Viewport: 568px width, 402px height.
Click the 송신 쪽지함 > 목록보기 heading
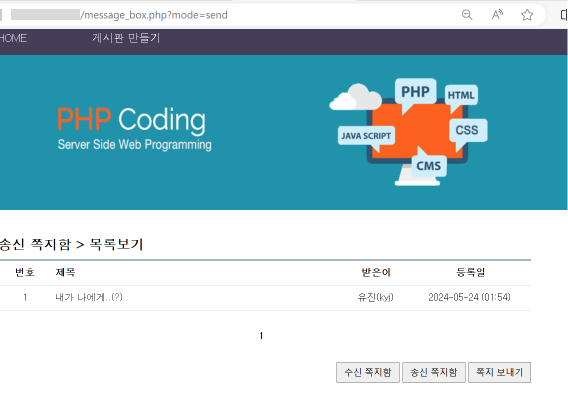click(71, 244)
